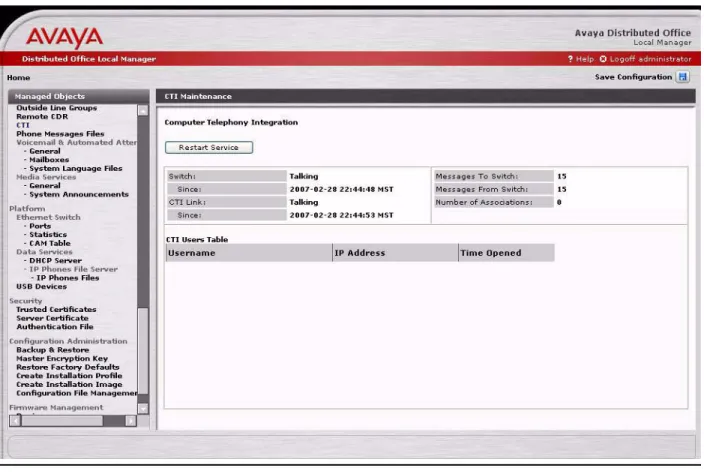
Task: Click the Firmware Management heading
Action: (56, 407)
